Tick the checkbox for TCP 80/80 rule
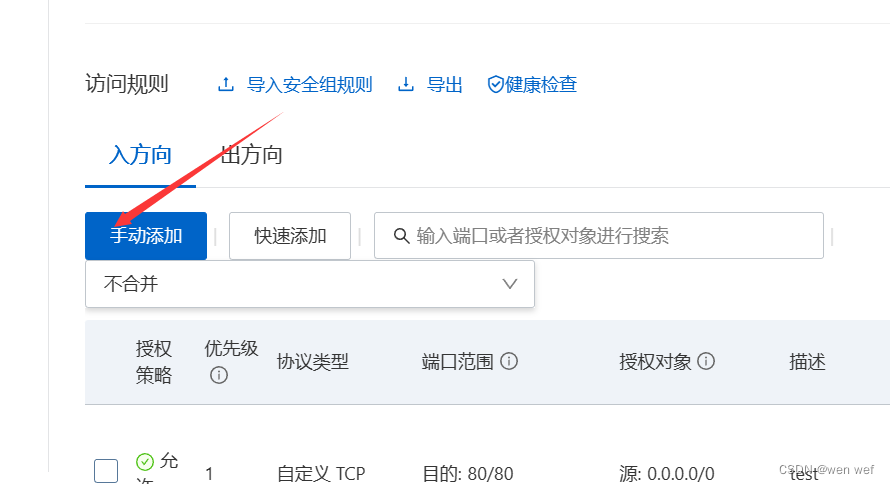Image resolution: width=890 pixels, height=484 pixels. click(x=106, y=471)
